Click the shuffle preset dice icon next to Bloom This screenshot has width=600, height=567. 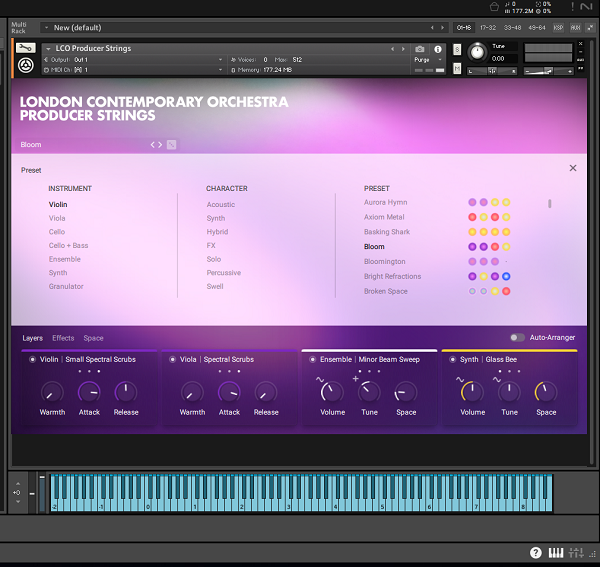point(171,145)
